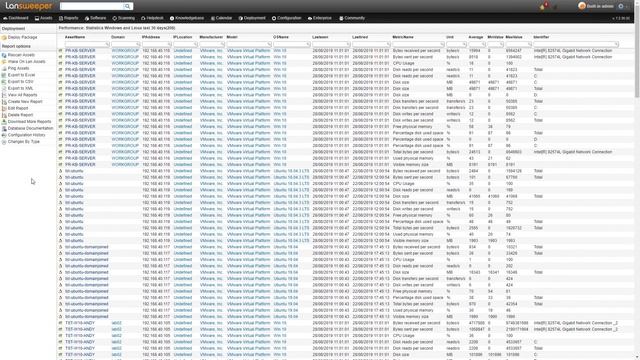Click the Linux icon of the first tst-ubuntu-domainjoined row
The image size is (640, 360).
click(x=61, y=247)
